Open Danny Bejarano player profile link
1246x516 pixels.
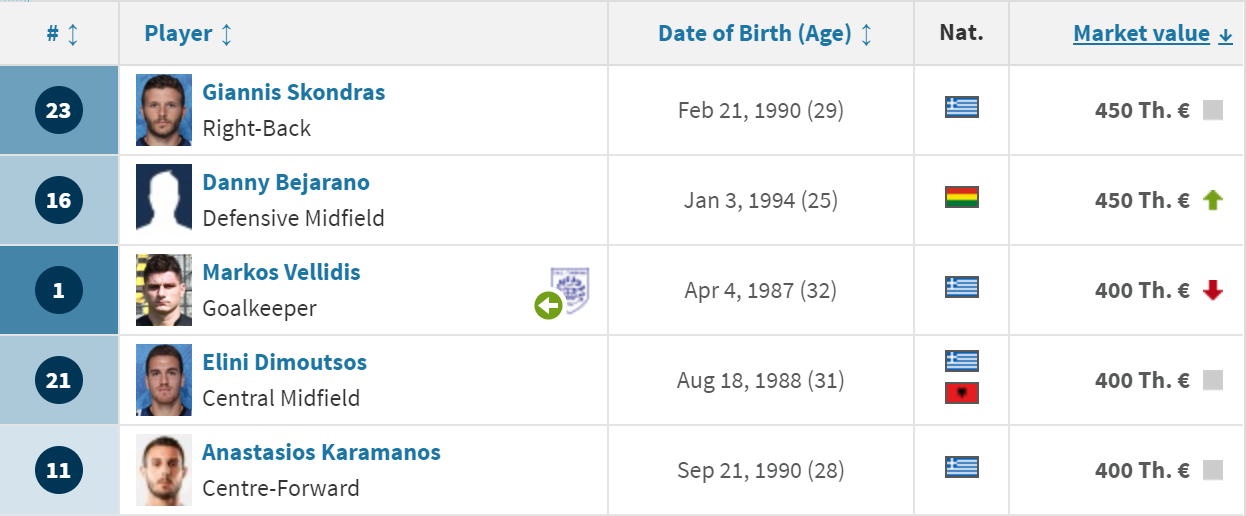(x=286, y=182)
